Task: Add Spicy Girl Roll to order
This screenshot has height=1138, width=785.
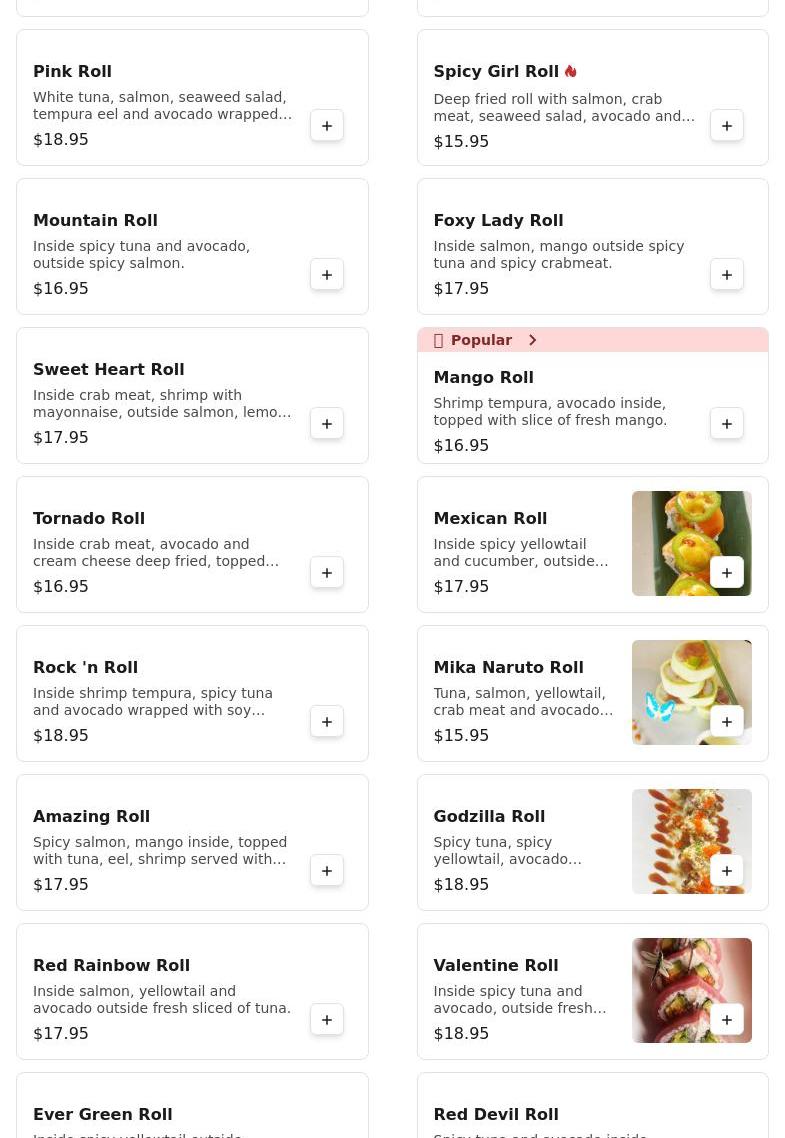Action: pos(727,126)
